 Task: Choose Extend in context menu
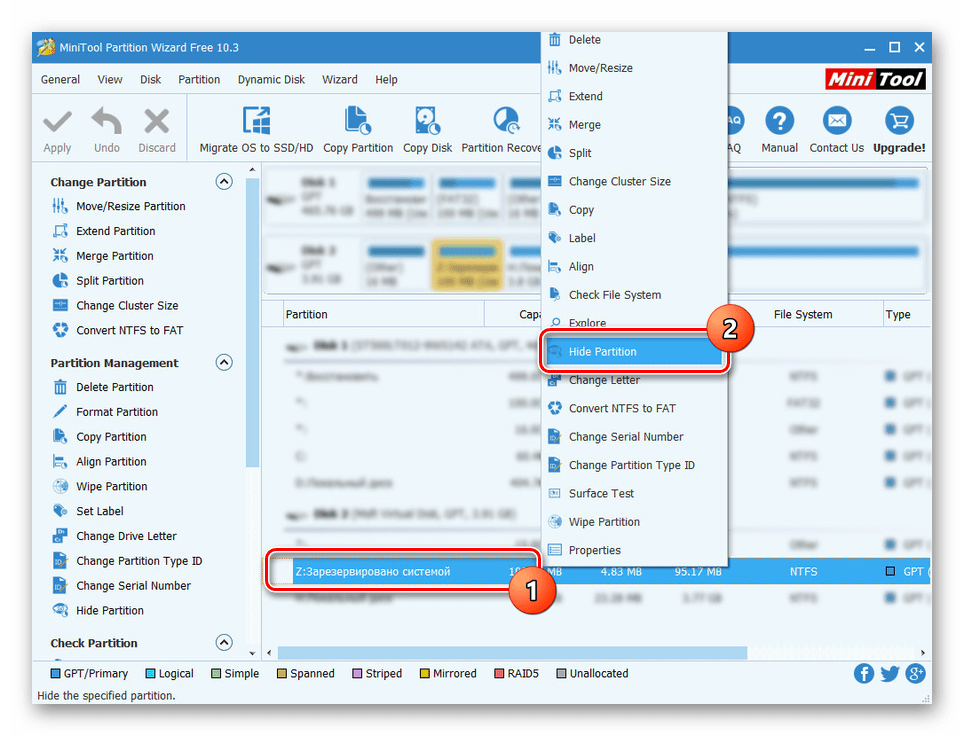634,96
